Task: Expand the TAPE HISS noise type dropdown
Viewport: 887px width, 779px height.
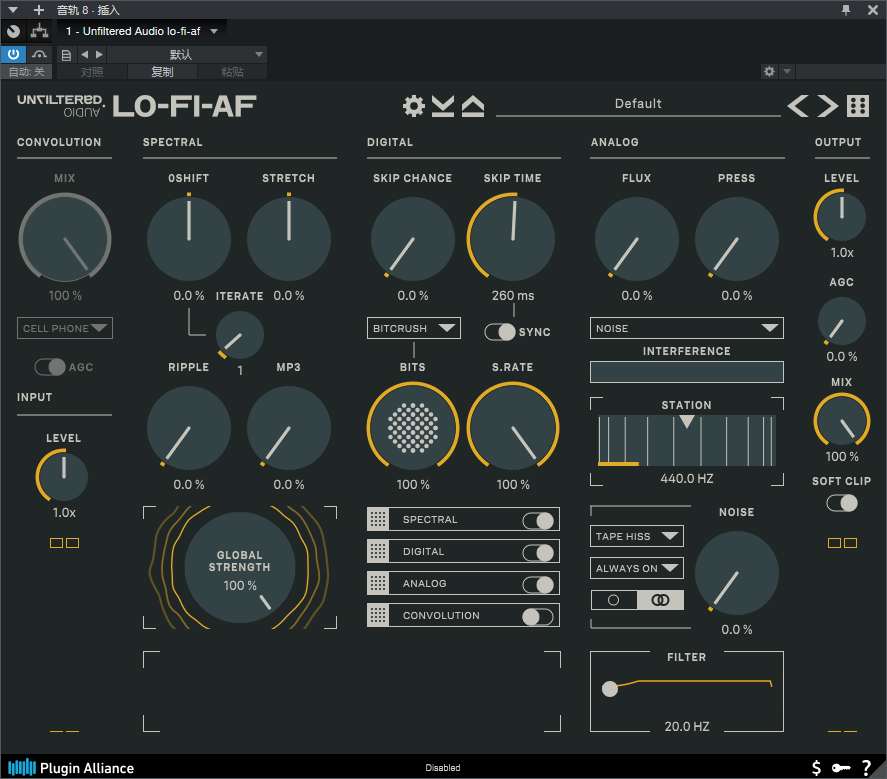Action: pyautogui.click(x=636, y=537)
